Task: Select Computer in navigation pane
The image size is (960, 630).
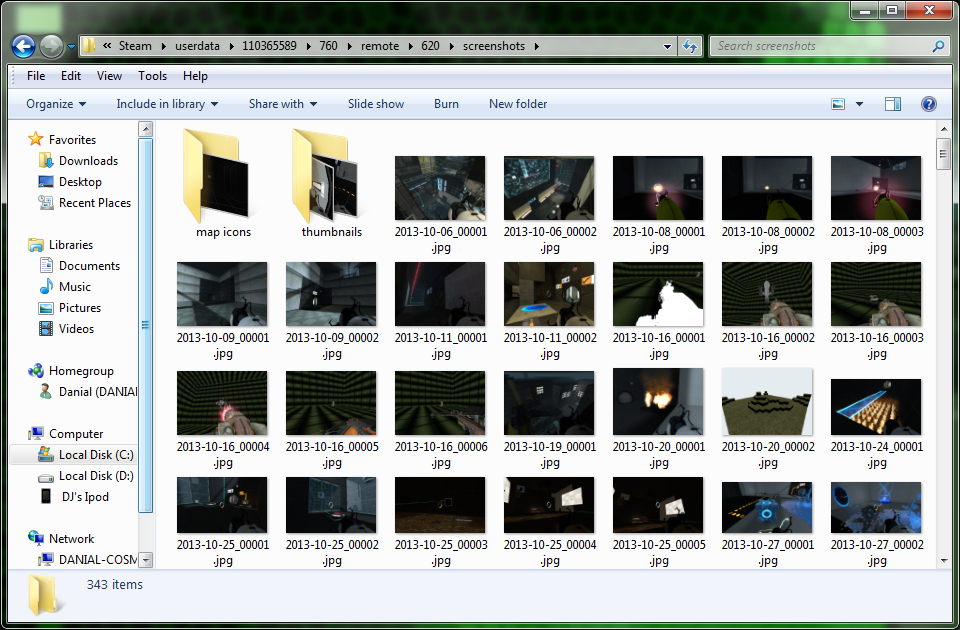Action: tap(76, 433)
